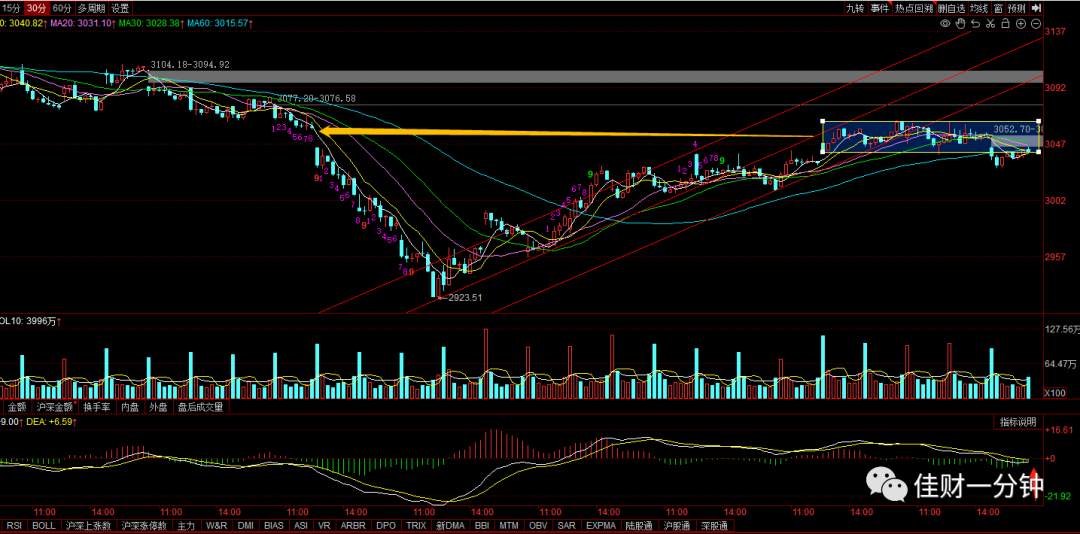This screenshot has width=1080, height=534.
Task: Toggle the 均线 moving average lines
Action: point(979,8)
